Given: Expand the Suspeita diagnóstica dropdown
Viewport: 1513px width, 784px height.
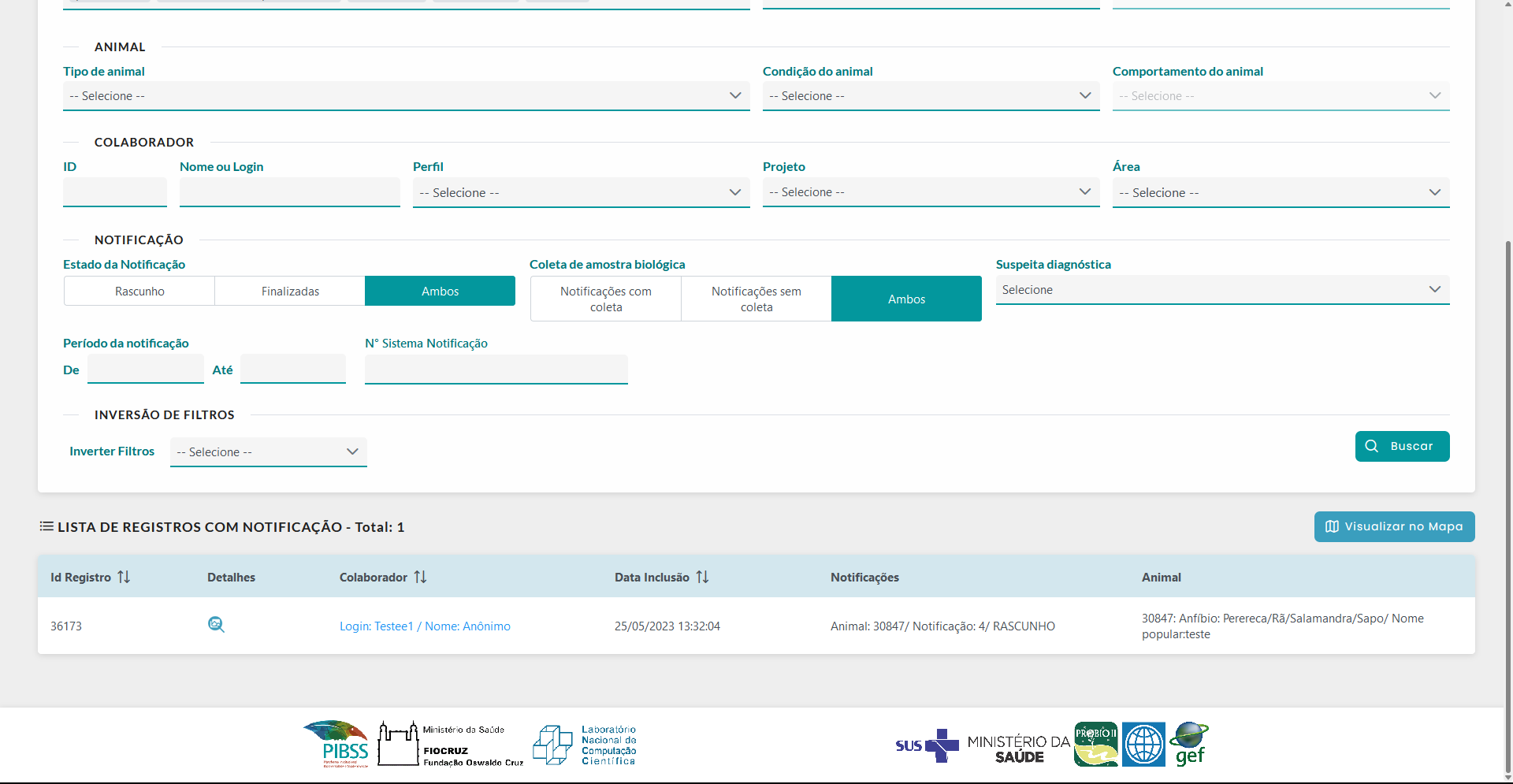Looking at the screenshot, I should pyautogui.click(x=1221, y=290).
